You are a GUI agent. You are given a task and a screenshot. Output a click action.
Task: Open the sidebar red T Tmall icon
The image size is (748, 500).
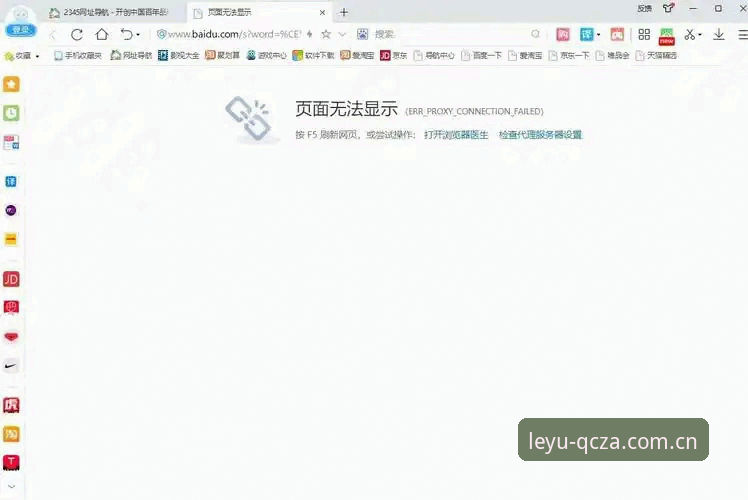click(x=11, y=462)
